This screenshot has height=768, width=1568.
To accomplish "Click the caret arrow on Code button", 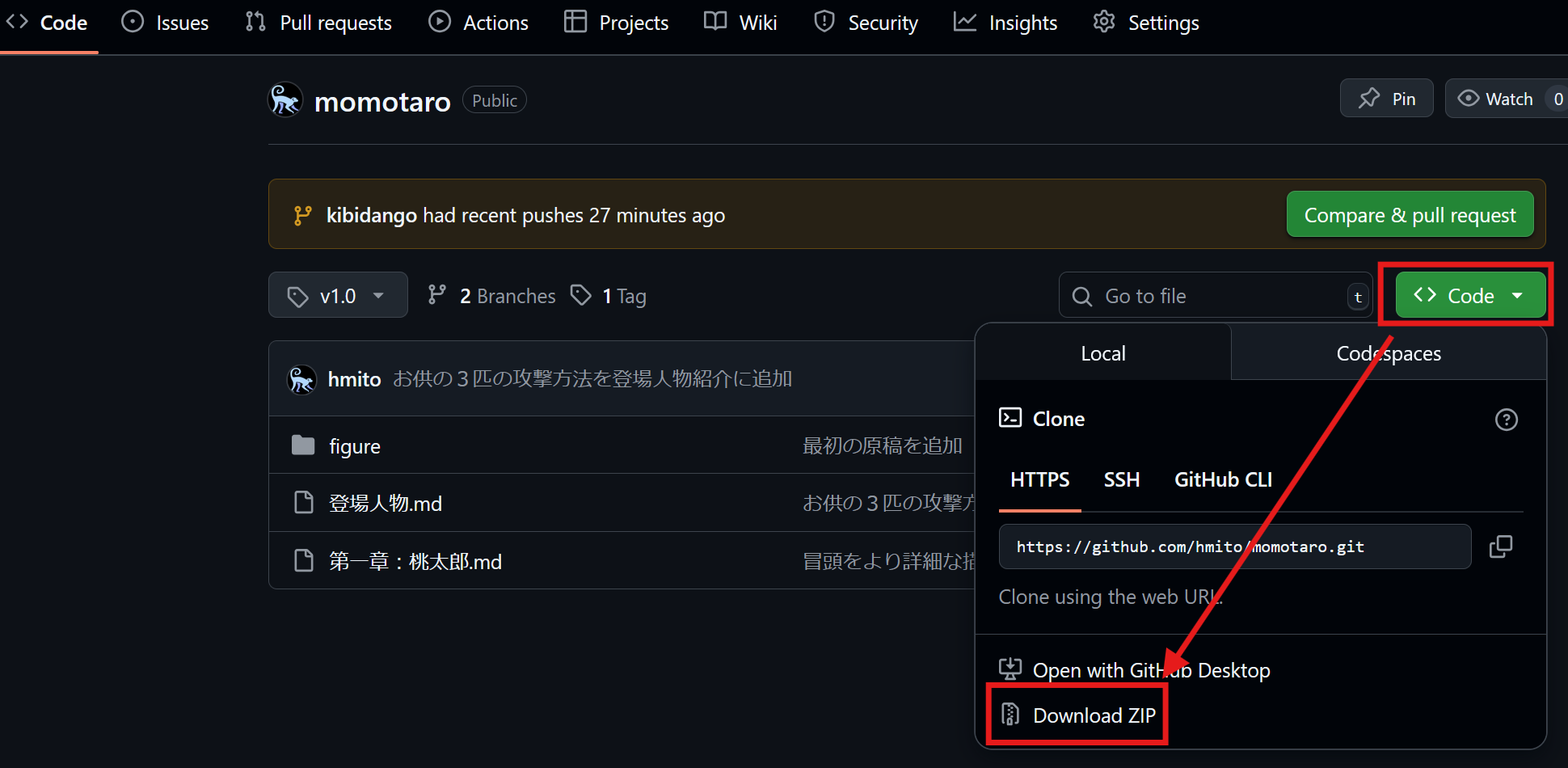I will [x=1517, y=296].
